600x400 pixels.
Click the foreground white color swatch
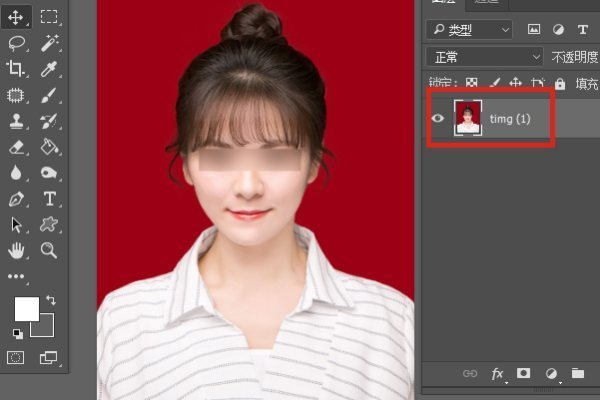[27, 309]
